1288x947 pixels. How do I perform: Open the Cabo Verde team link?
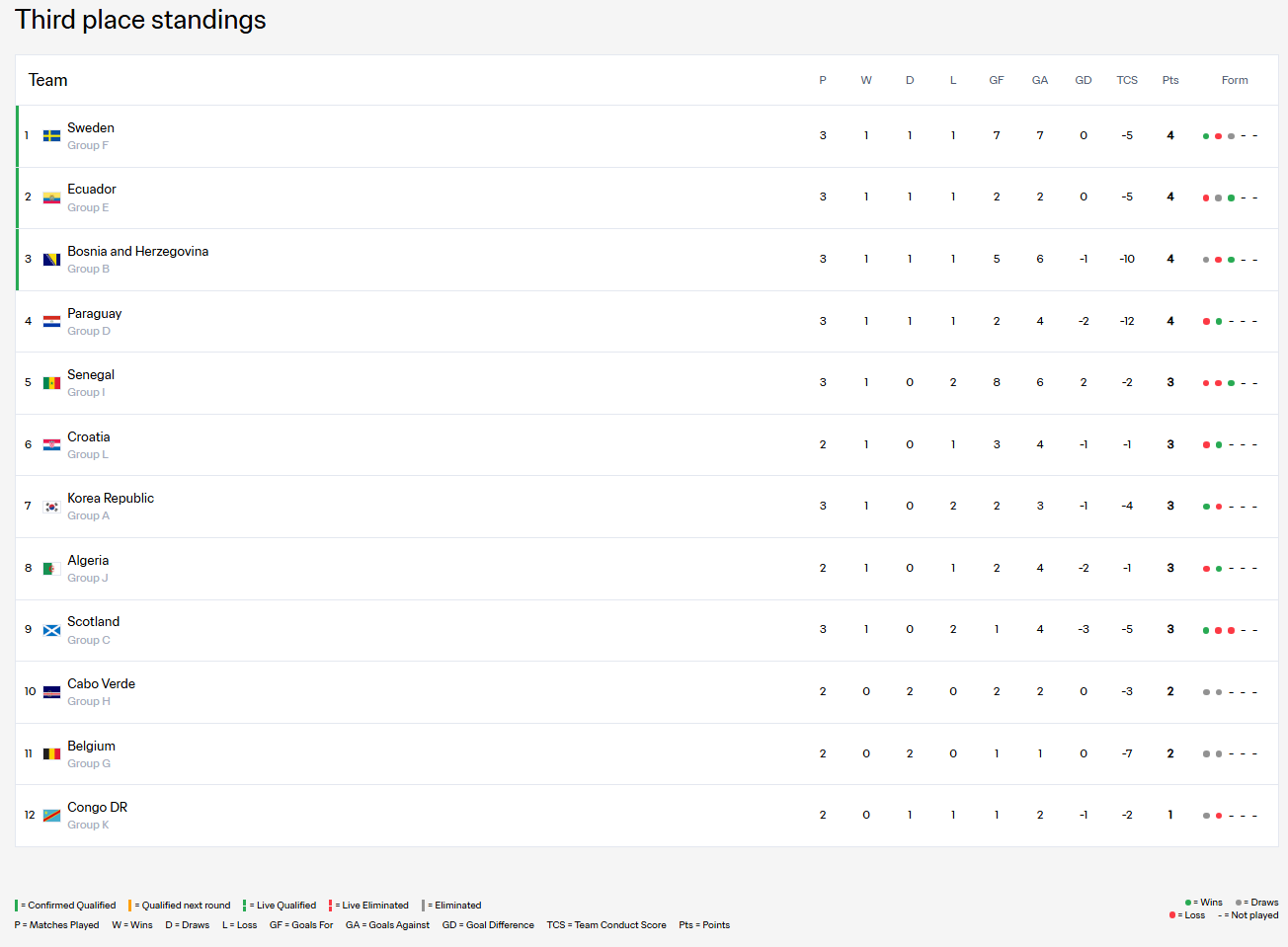(x=101, y=683)
